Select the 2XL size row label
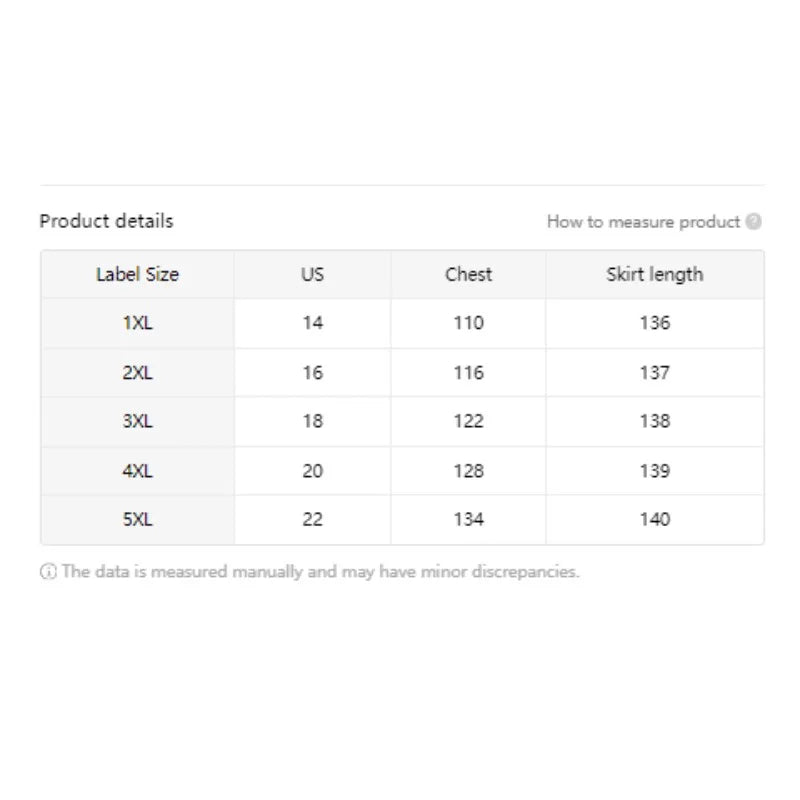This screenshot has width=800, height=800. point(138,372)
